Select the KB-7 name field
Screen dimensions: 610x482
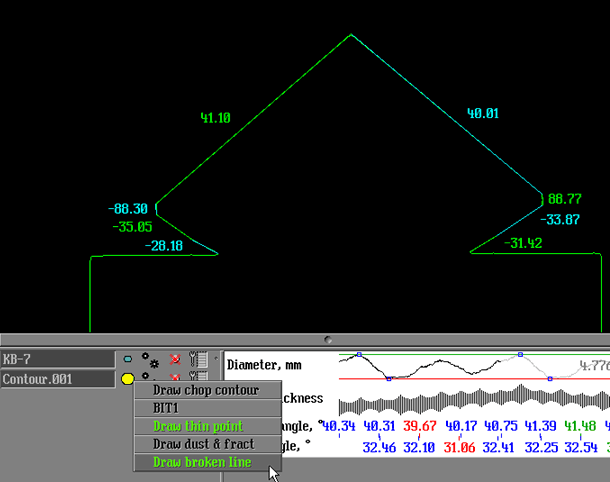point(57,359)
